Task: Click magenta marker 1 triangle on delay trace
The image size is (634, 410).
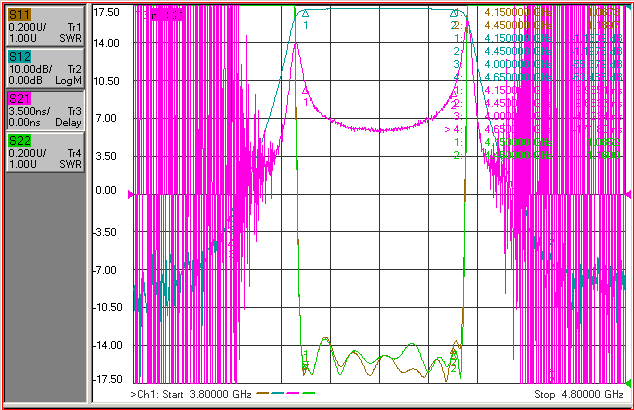Action: tap(305, 91)
